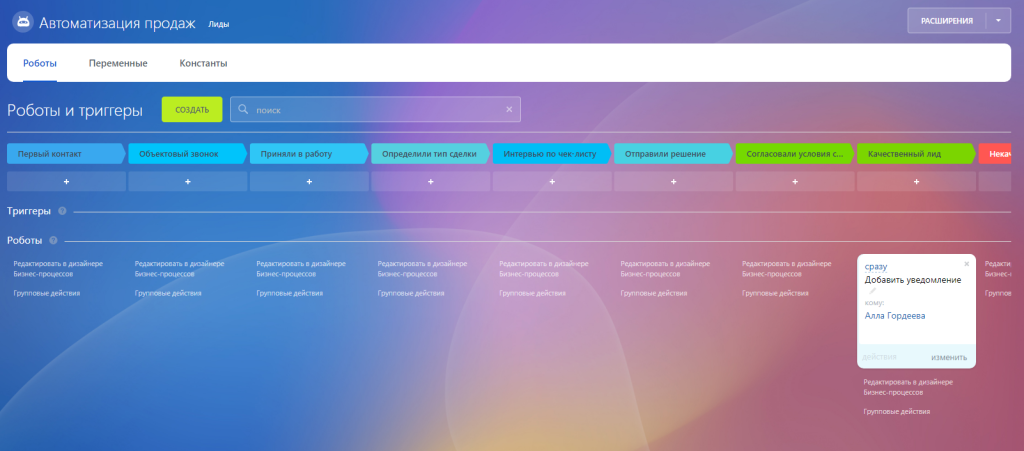The image size is (1024, 451).
Task: Click pencil edit icon in robot card
Action: [872, 291]
